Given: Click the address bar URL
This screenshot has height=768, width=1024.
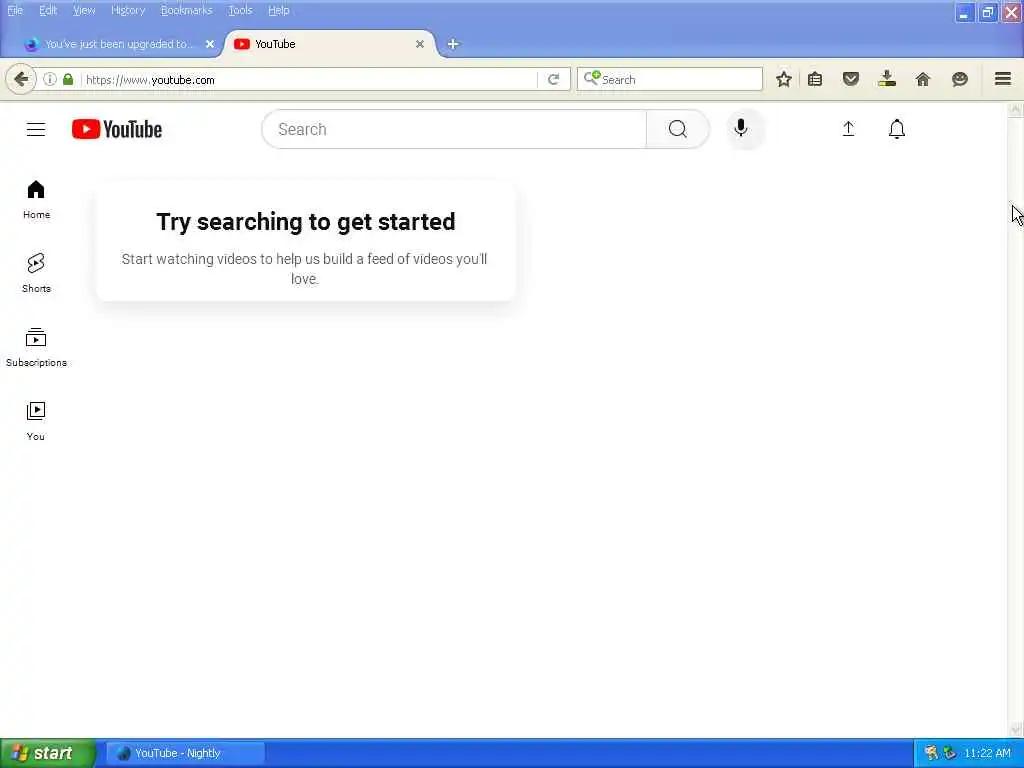Looking at the screenshot, I should pyautogui.click(x=150, y=80).
